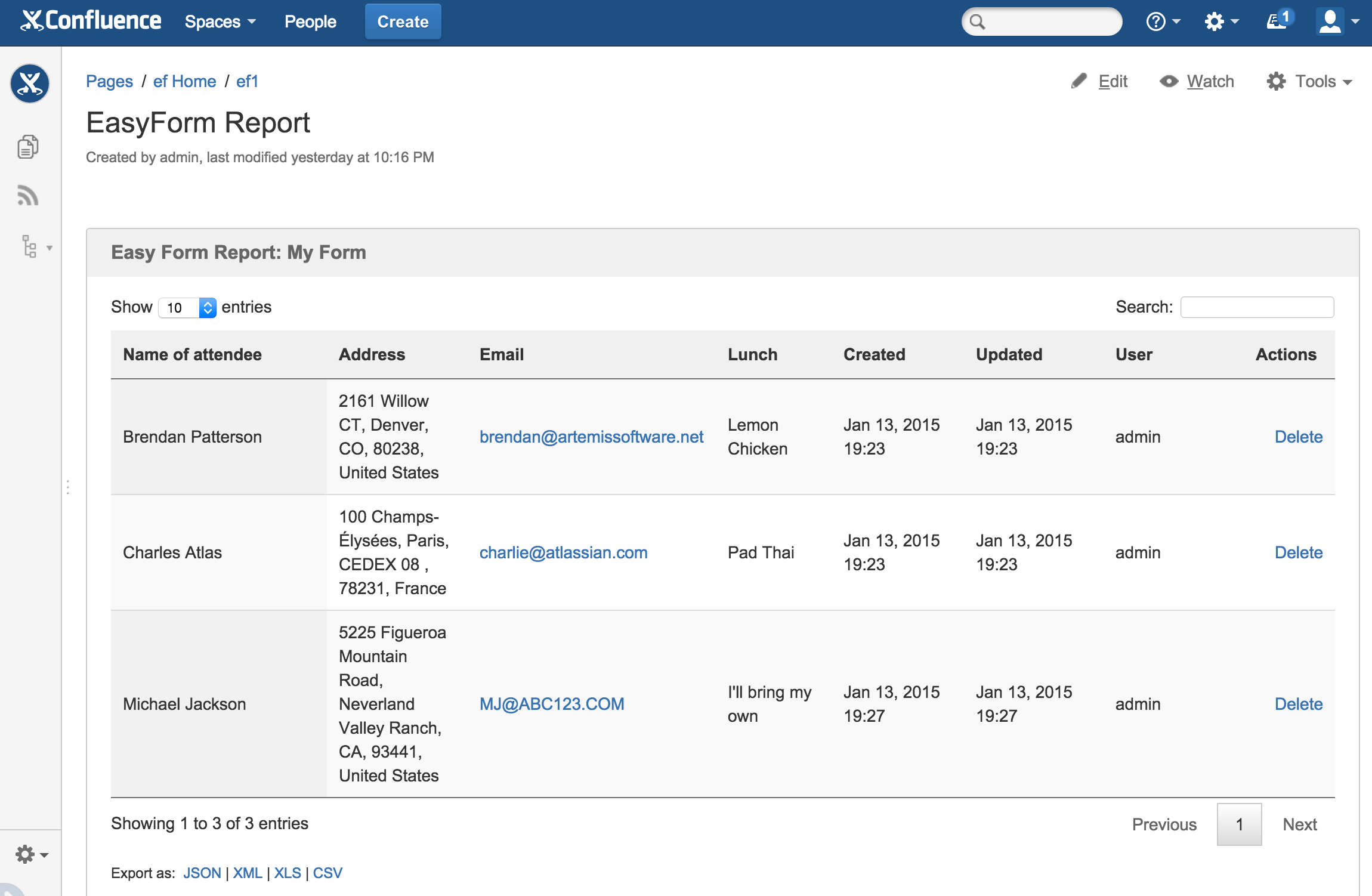Click the 'EasyForm Report' page title
This screenshot has height=896, width=1372.
click(x=198, y=123)
